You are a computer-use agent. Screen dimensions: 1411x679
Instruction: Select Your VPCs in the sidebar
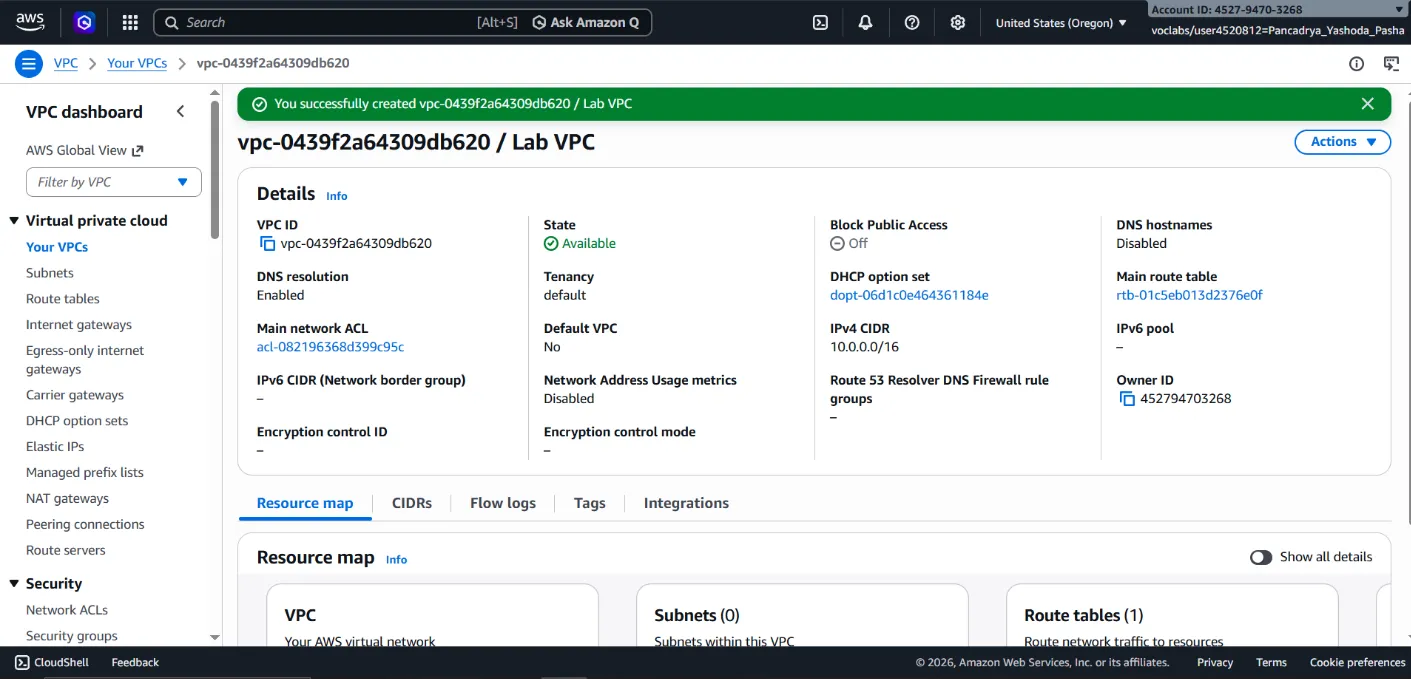pyautogui.click(x=57, y=246)
